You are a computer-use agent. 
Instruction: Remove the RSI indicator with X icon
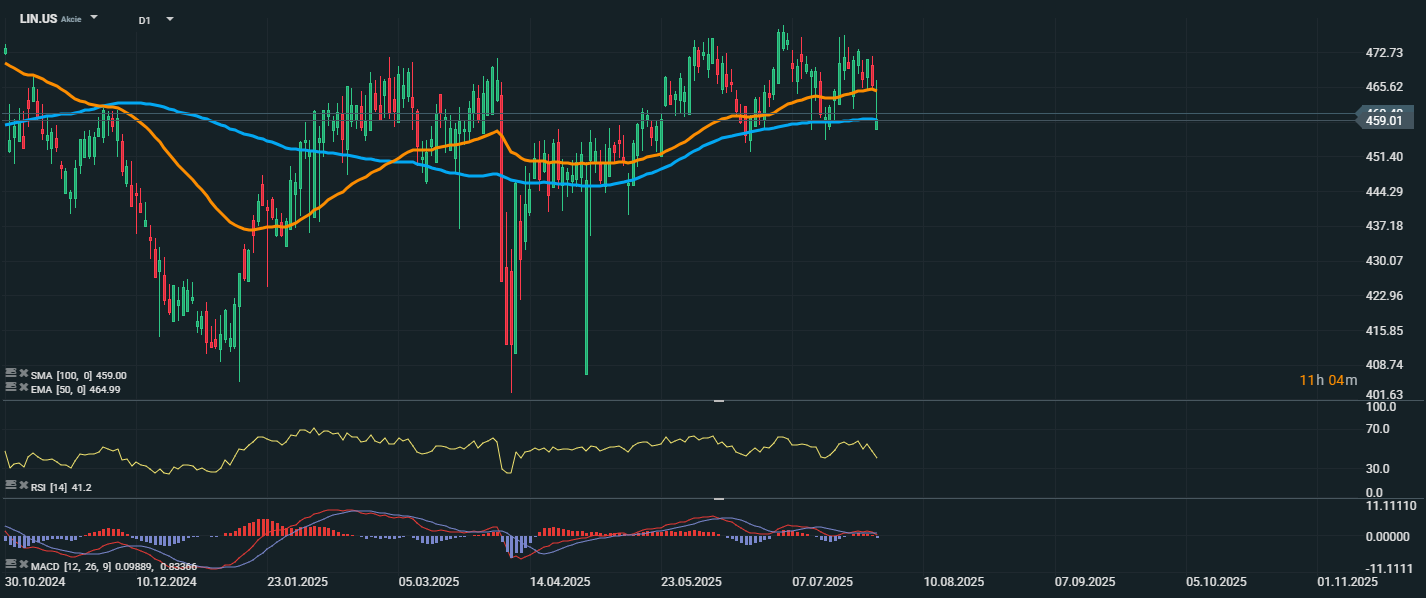tap(23, 485)
